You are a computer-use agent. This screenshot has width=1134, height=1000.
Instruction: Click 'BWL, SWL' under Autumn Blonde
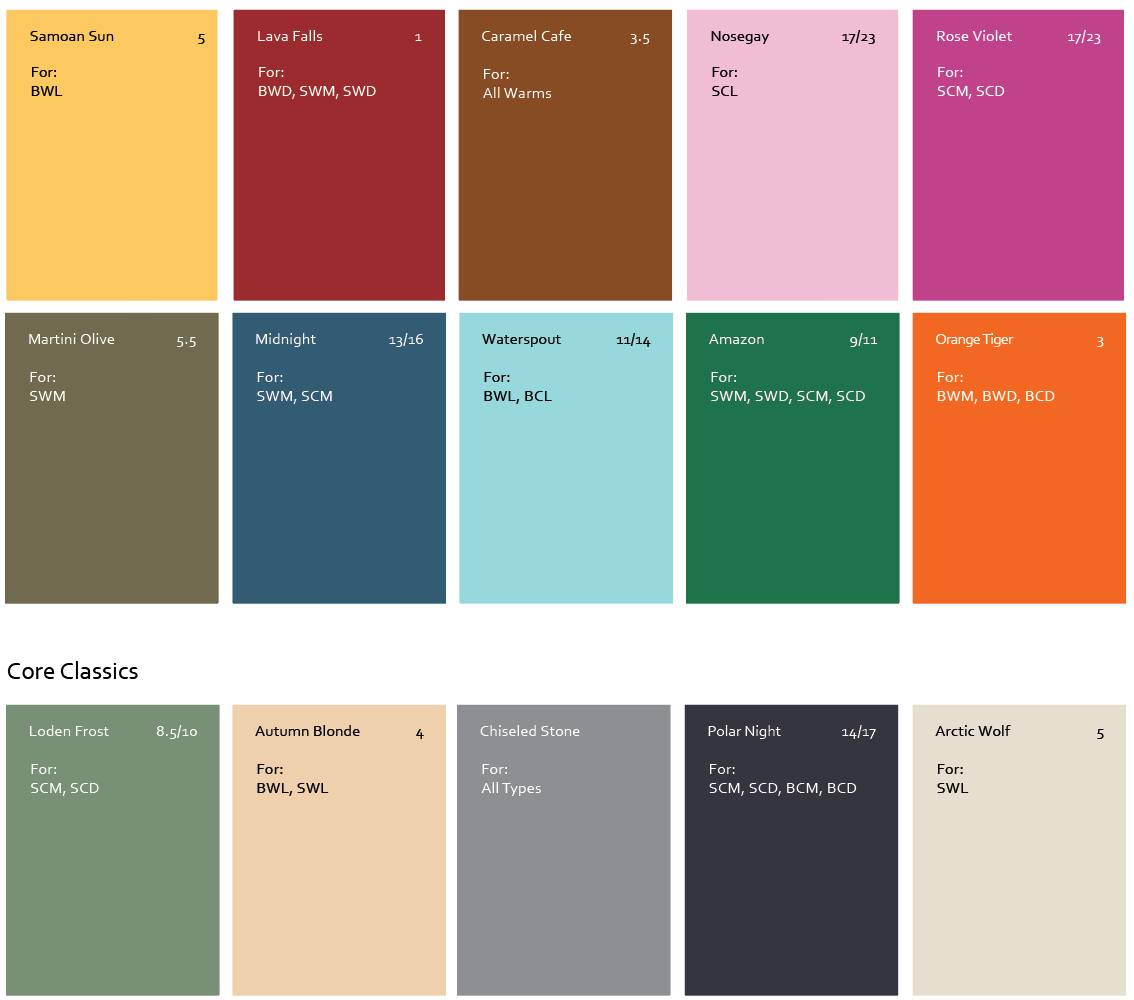click(292, 788)
